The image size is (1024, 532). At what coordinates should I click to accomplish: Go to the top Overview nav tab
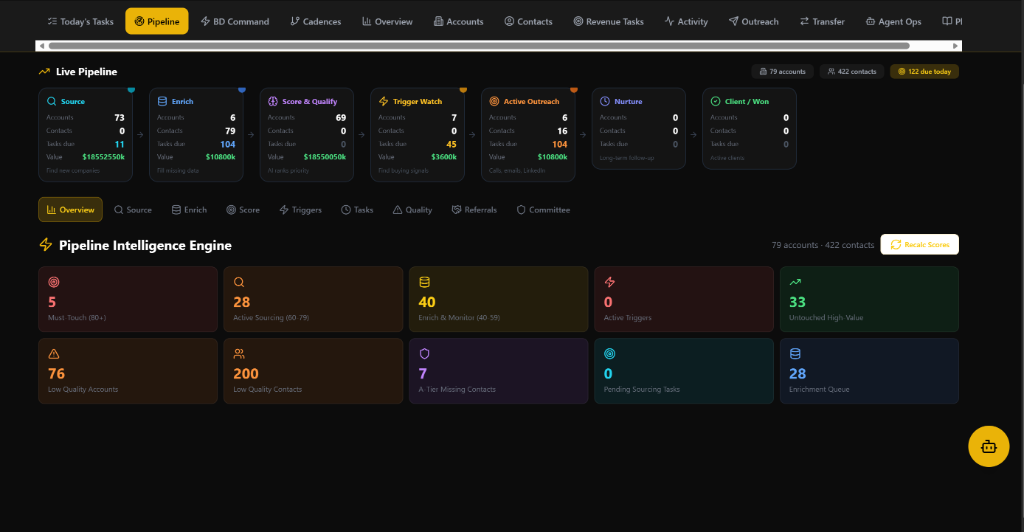click(x=387, y=22)
